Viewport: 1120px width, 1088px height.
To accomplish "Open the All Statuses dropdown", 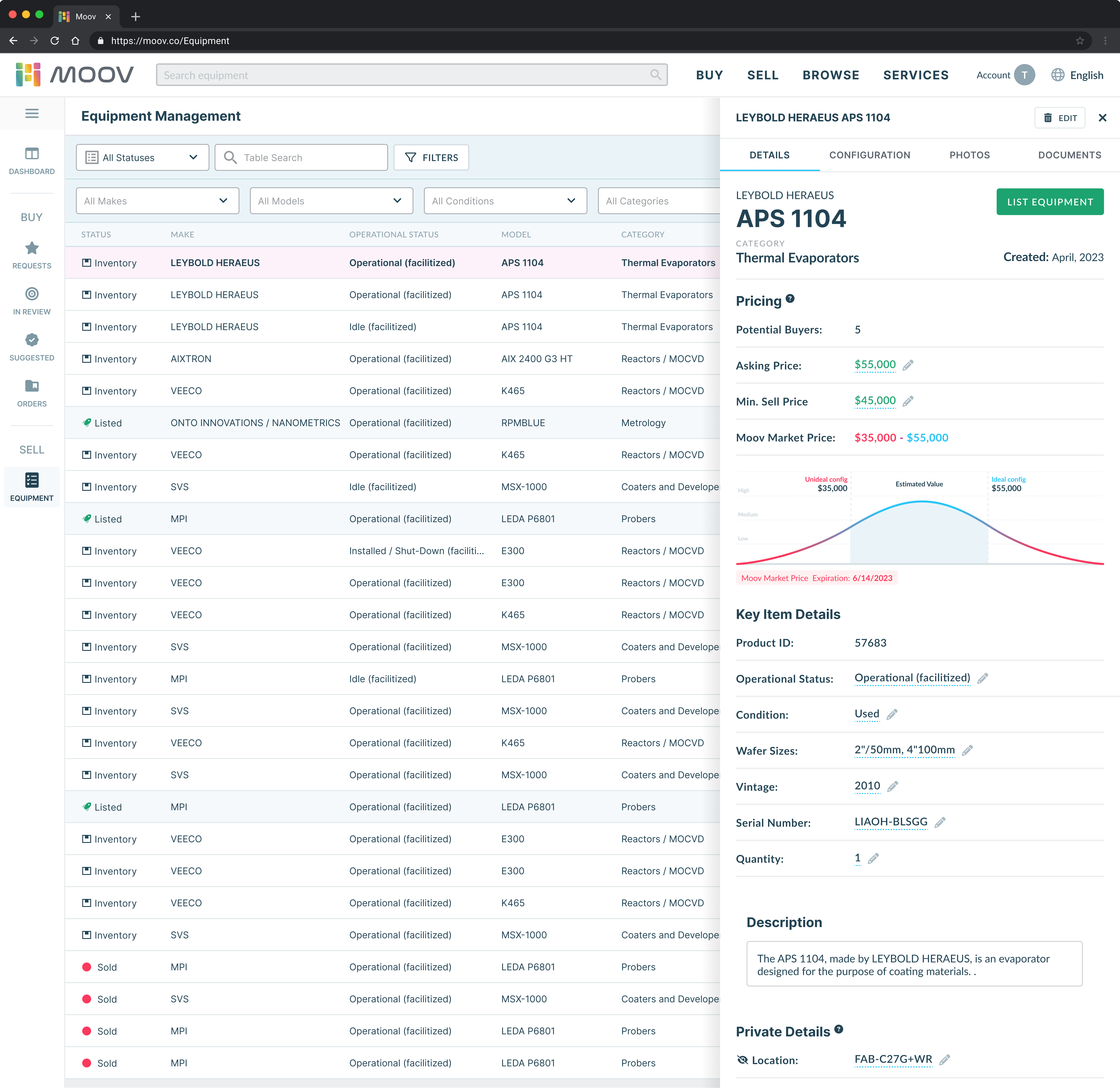I will [142, 157].
